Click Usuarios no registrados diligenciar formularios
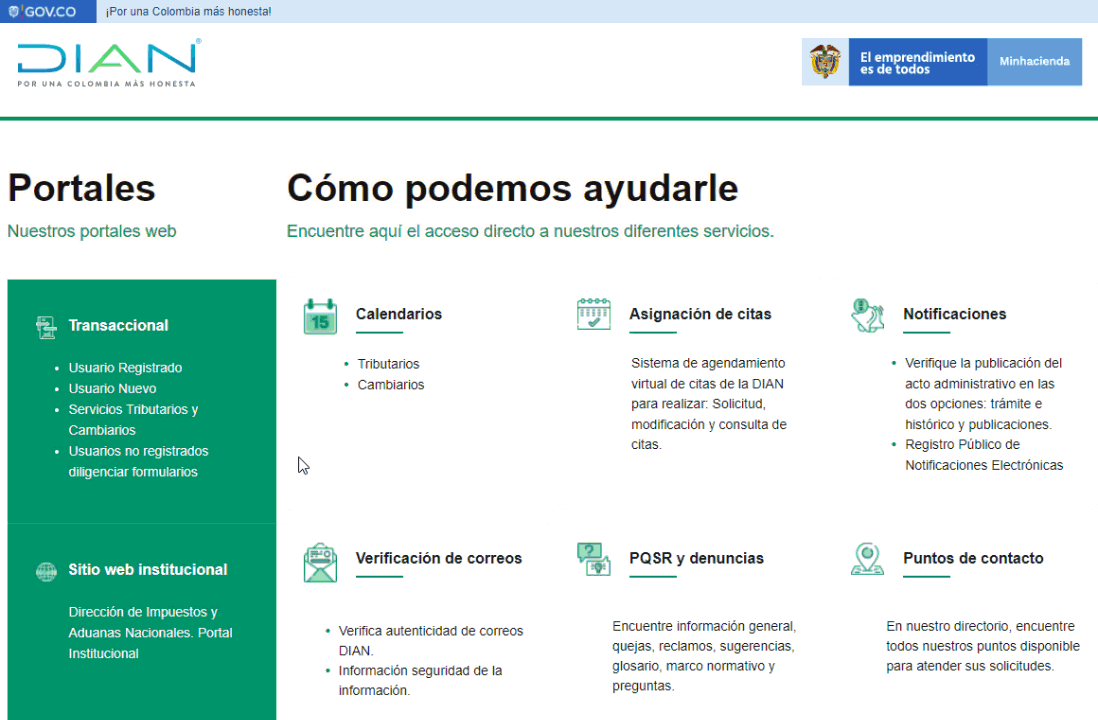Viewport: 1098px width, 720px height. (138, 462)
